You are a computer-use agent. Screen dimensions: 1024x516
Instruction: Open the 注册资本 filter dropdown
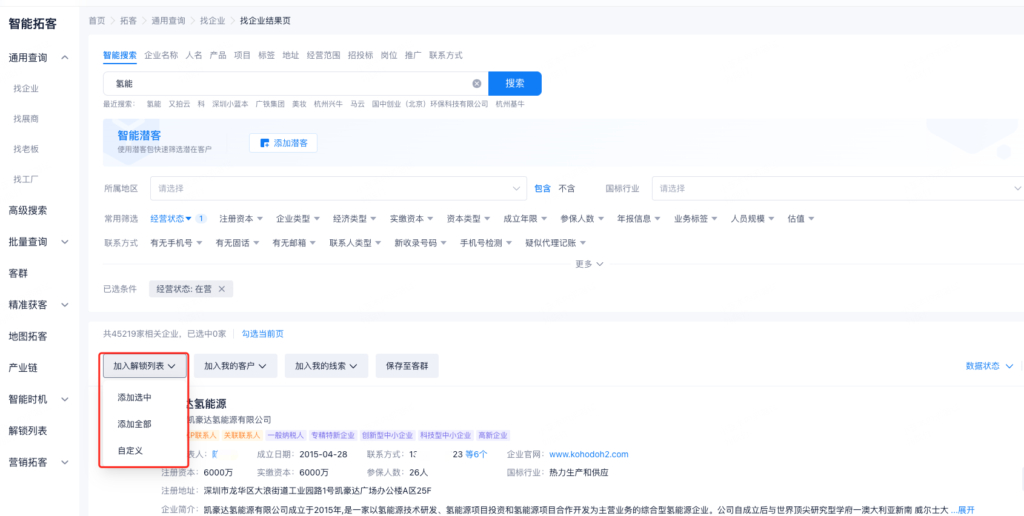coord(240,218)
